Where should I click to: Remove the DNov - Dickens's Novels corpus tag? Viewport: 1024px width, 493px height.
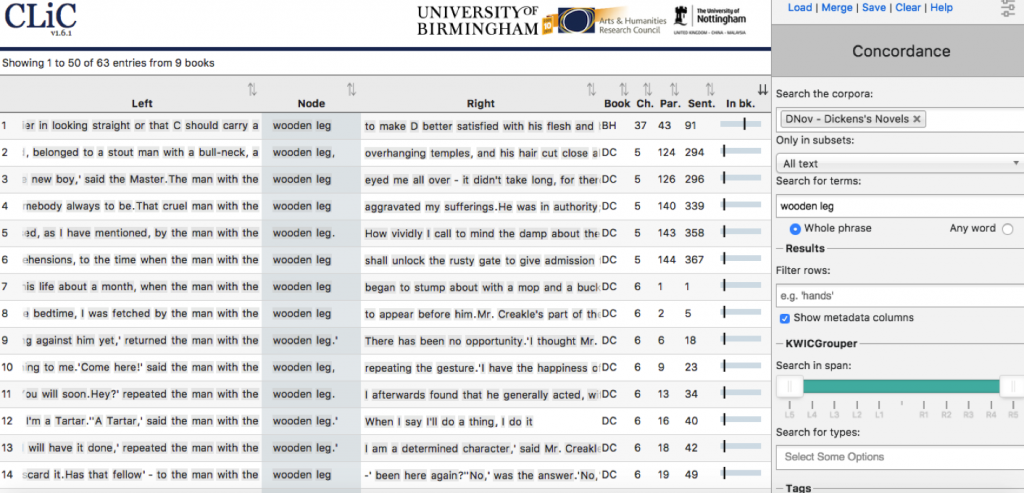click(x=917, y=119)
